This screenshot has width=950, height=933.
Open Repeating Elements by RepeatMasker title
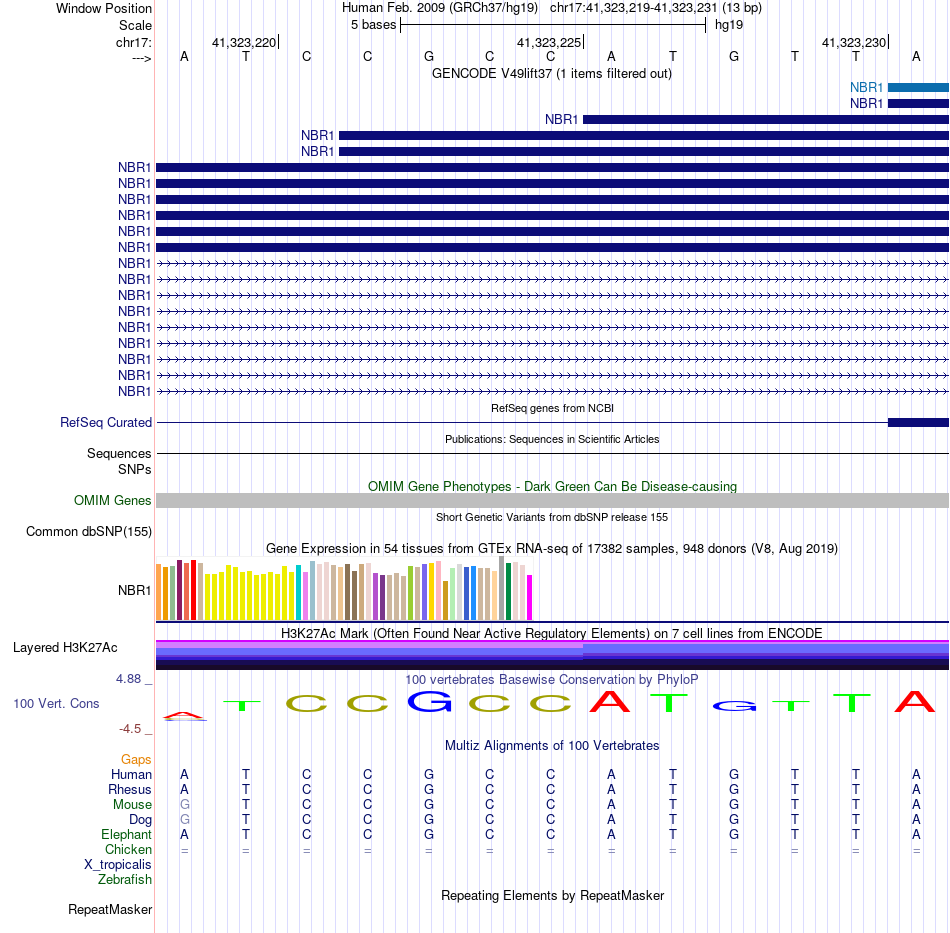(x=552, y=896)
